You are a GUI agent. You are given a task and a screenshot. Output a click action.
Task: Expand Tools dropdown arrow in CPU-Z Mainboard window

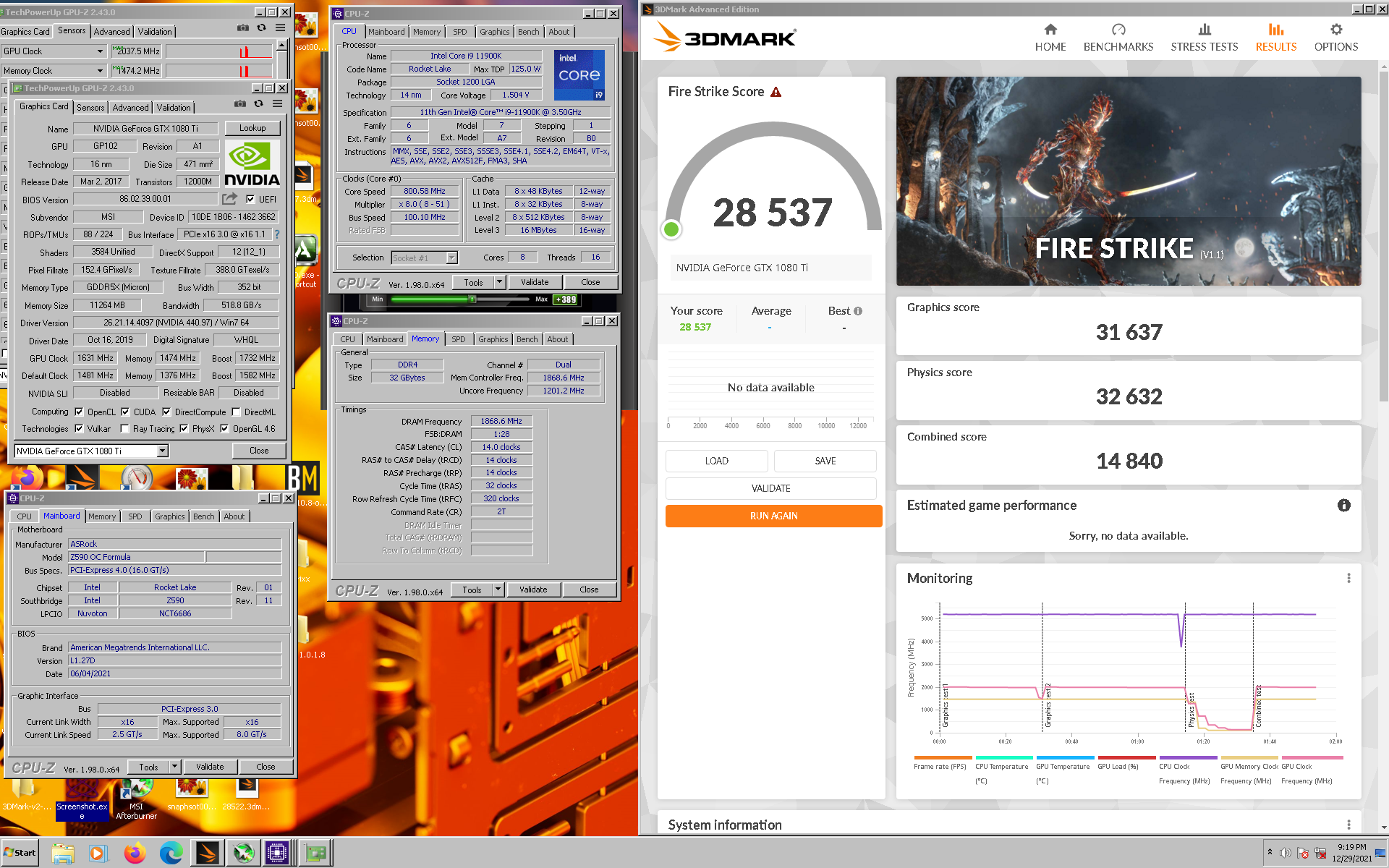click(x=174, y=767)
